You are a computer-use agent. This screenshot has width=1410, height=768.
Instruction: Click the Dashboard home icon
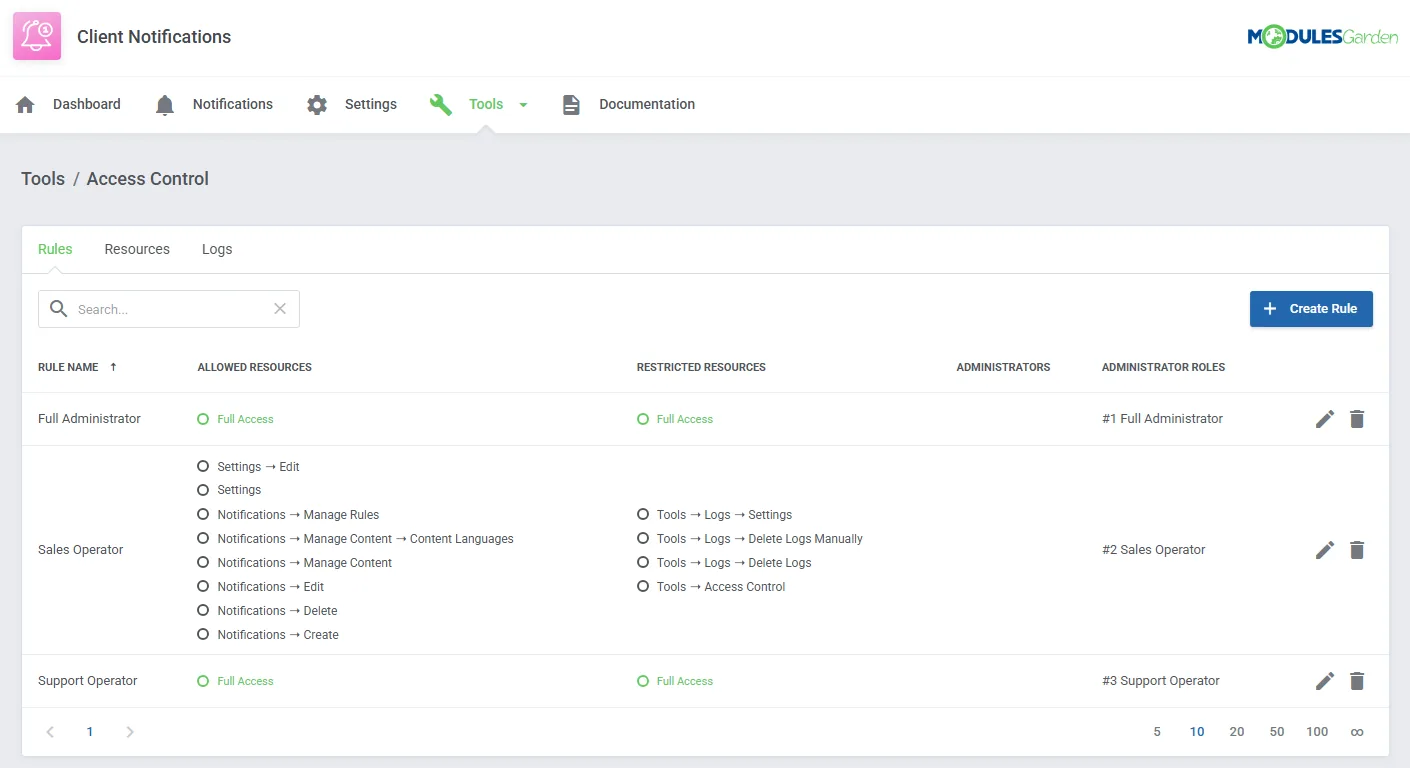[26, 105]
